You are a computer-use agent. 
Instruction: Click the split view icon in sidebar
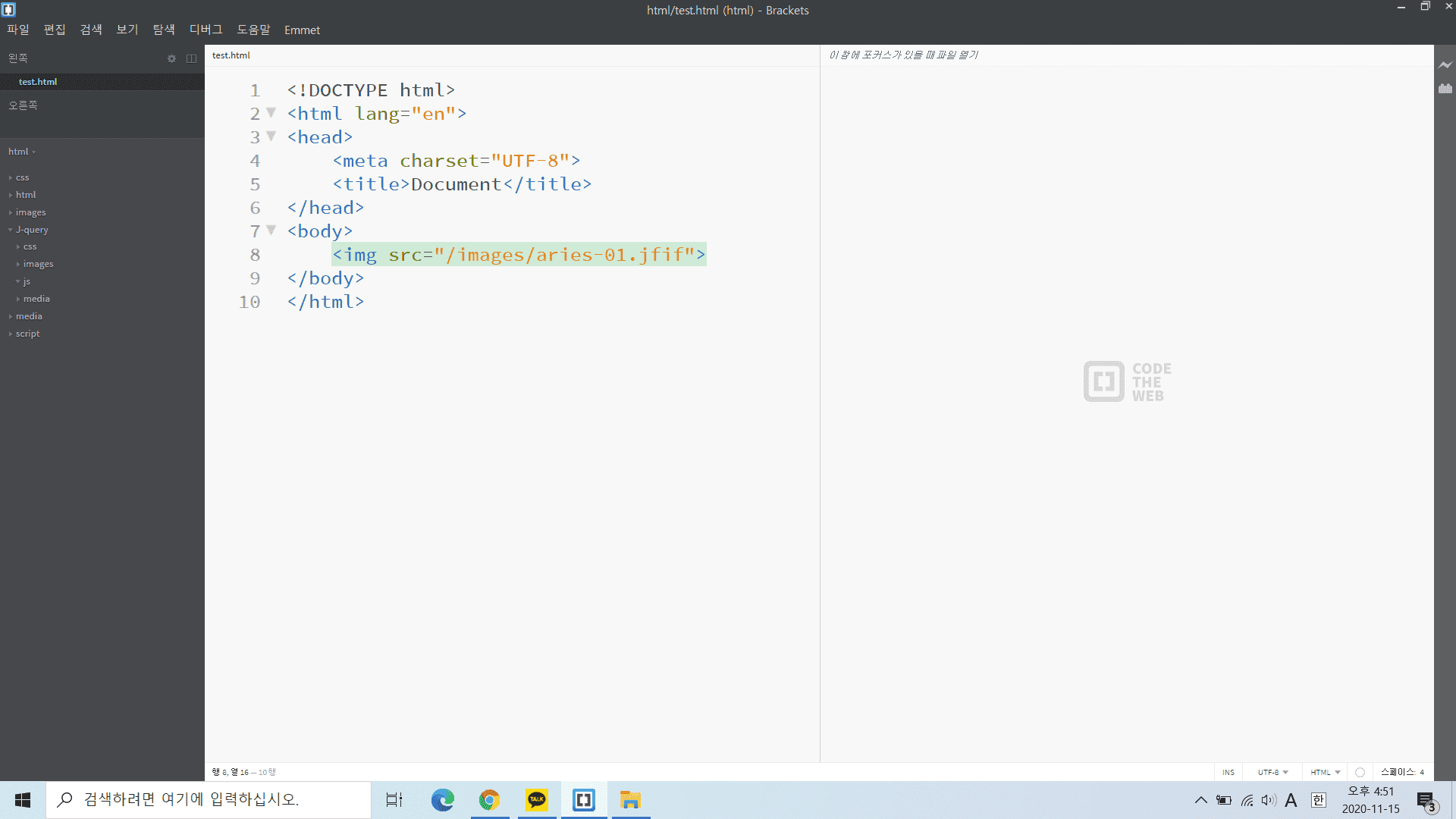(191, 58)
